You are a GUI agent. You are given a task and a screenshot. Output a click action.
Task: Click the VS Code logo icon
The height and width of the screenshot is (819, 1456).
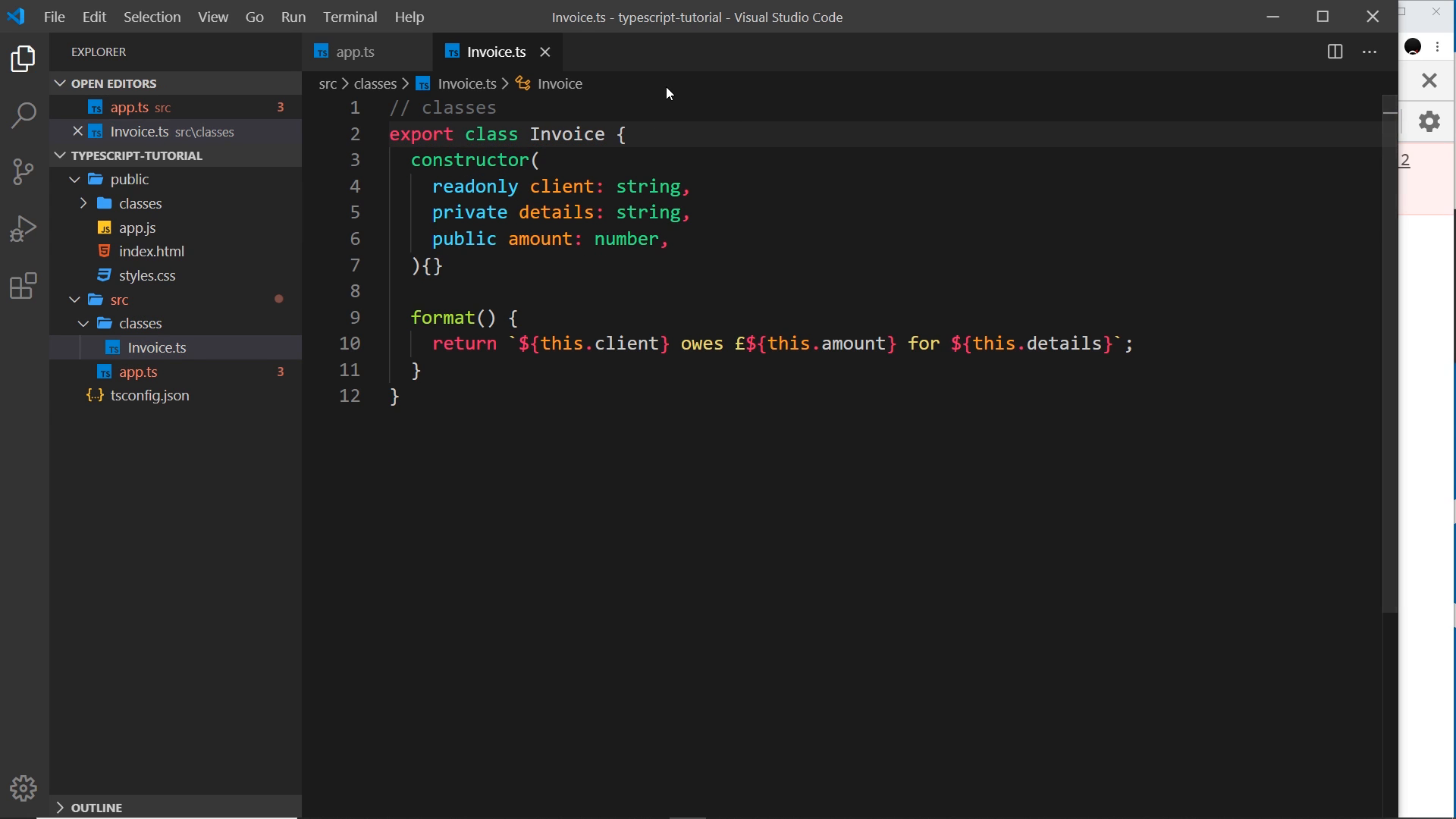point(16,17)
